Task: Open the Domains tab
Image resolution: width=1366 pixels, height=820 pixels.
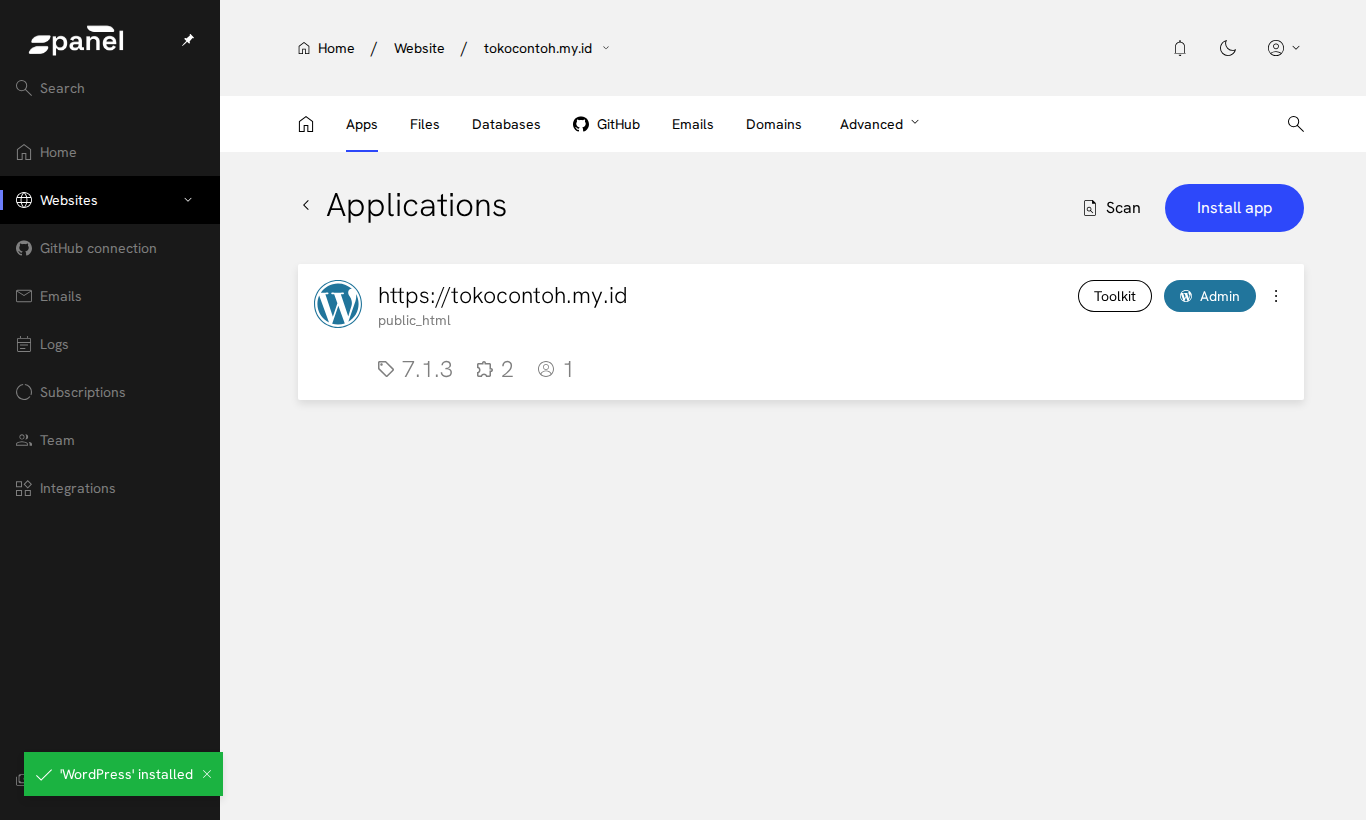Action: coord(774,124)
